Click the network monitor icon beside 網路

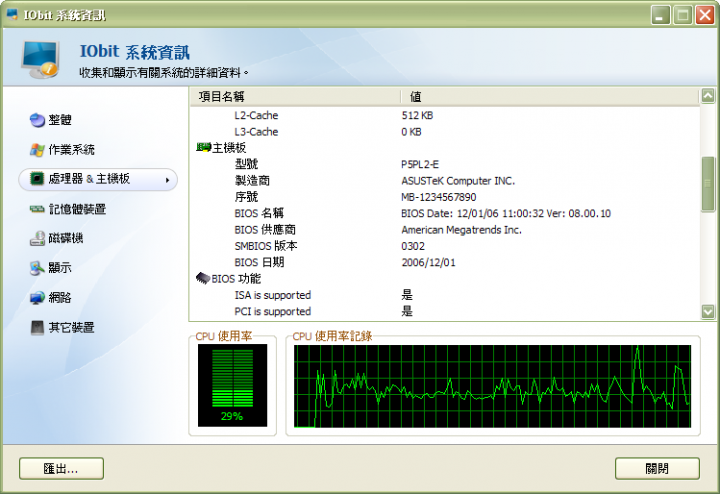(37, 298)
